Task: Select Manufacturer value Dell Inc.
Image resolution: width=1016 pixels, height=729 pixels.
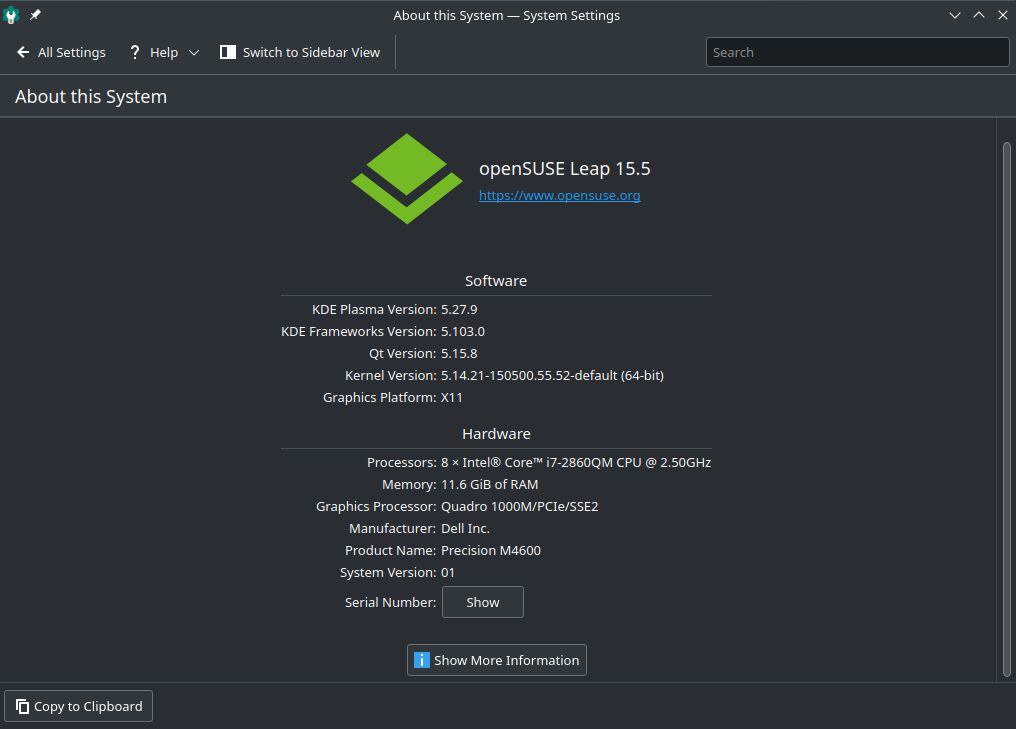Action: pyautogui.click(x=465, y=528)
